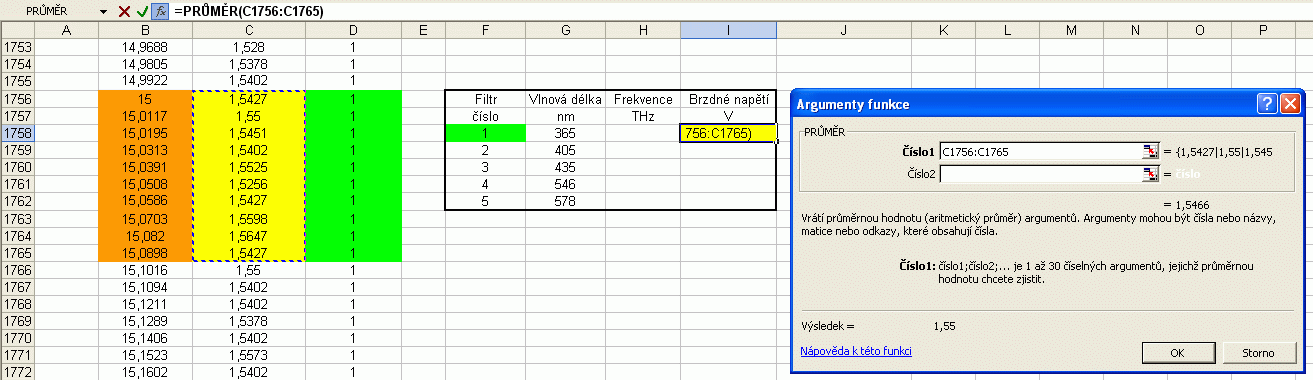1313x380 pixels.
Task: Click cell containing 15,1016
Action: click(x=145, y=270)
